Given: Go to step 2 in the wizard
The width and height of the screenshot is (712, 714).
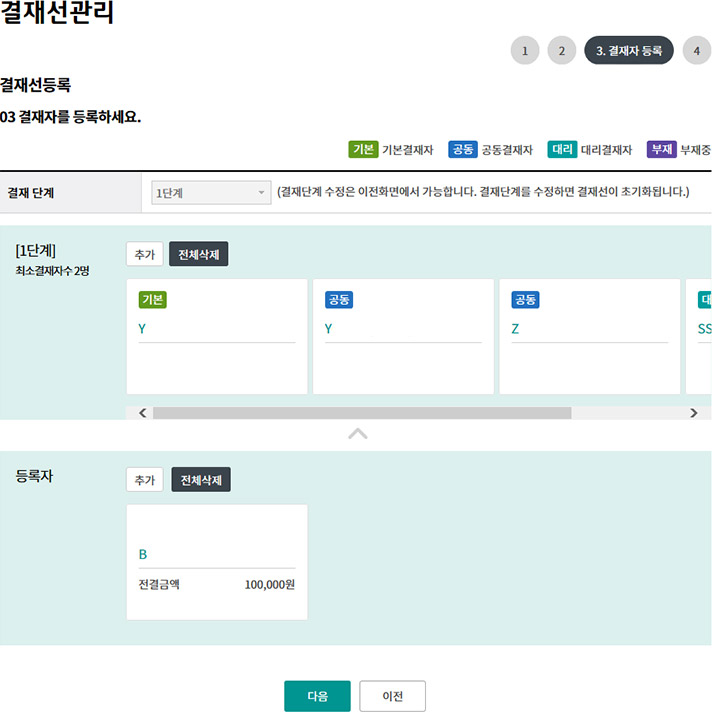Looking at the screenshot, I should click(562, 50).
